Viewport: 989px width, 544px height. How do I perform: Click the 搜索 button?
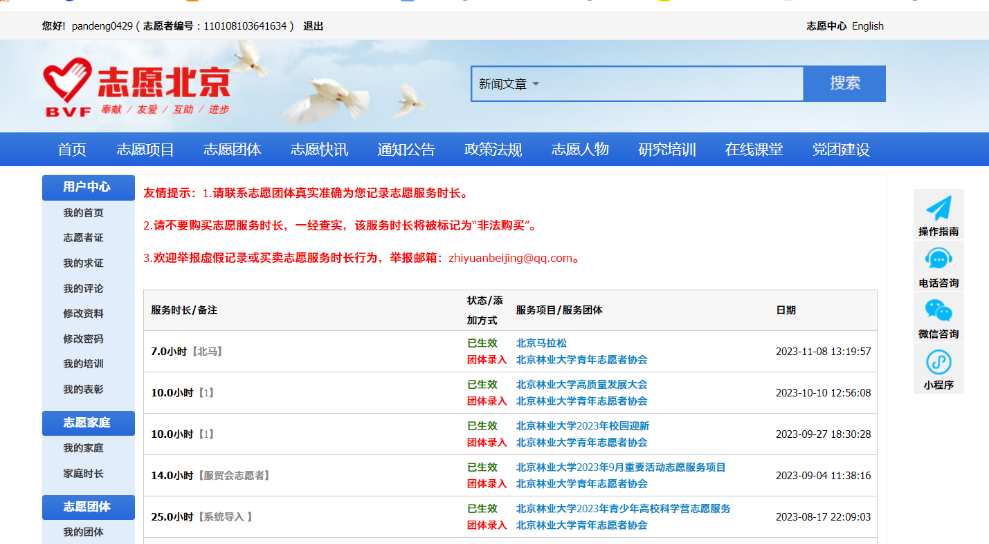tap(845, 83)
